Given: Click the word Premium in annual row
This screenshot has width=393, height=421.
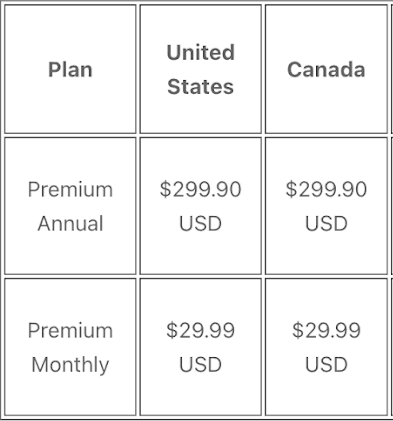Looking at the screenshot, I should point(70,189).
